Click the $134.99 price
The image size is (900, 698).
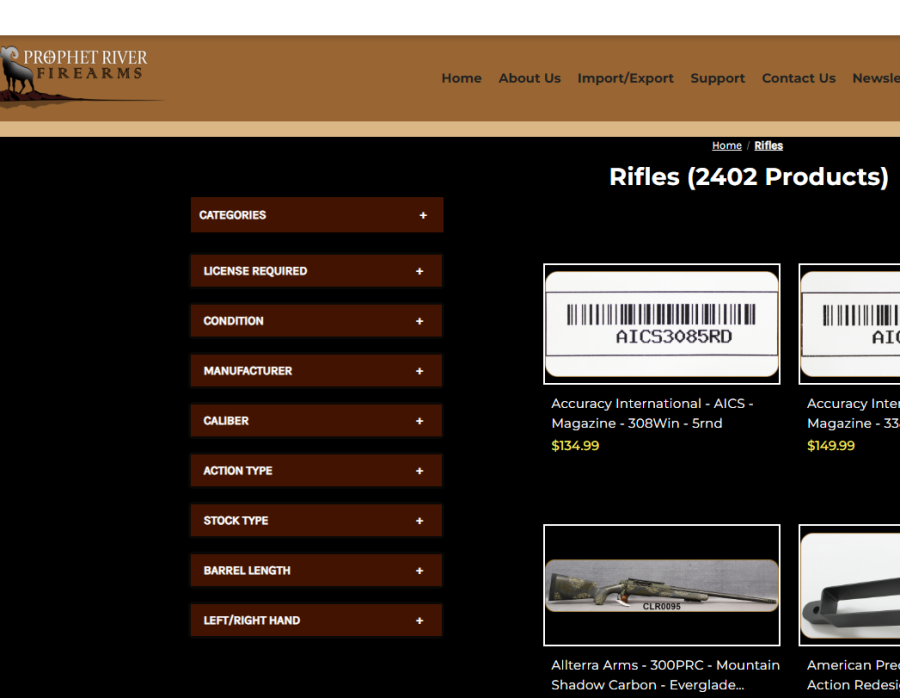pos(575,445)
